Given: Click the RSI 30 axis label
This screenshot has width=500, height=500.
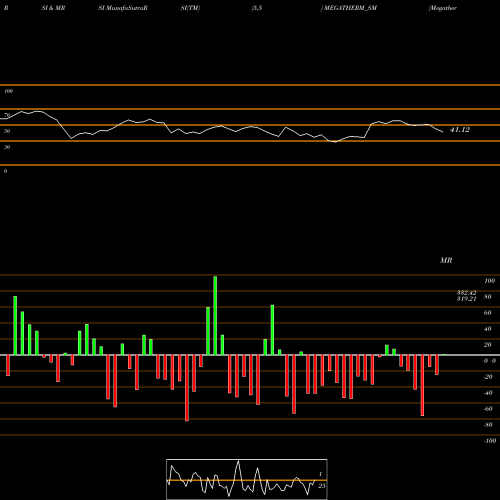Looking at the screenshot, I should pos(7,147).
